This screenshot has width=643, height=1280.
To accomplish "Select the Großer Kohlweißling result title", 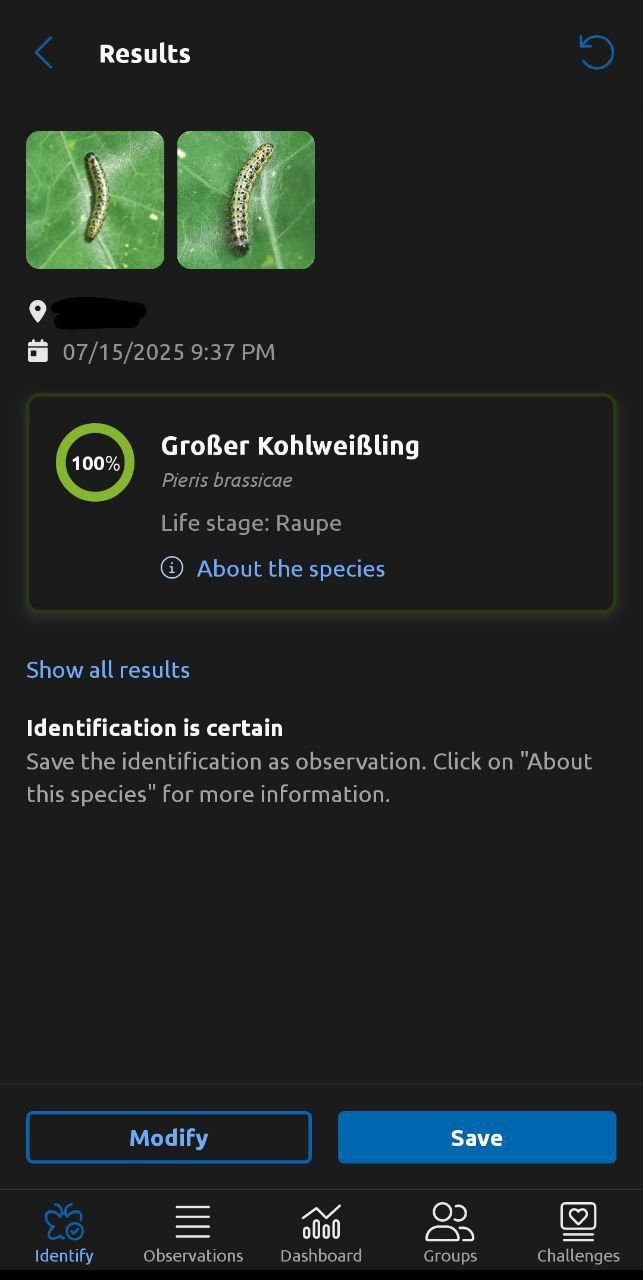I will click(290, 445).
